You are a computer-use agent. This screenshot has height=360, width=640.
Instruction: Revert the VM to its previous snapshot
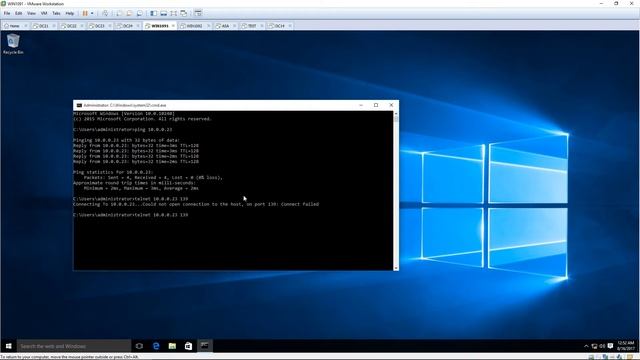pos(129,13)
